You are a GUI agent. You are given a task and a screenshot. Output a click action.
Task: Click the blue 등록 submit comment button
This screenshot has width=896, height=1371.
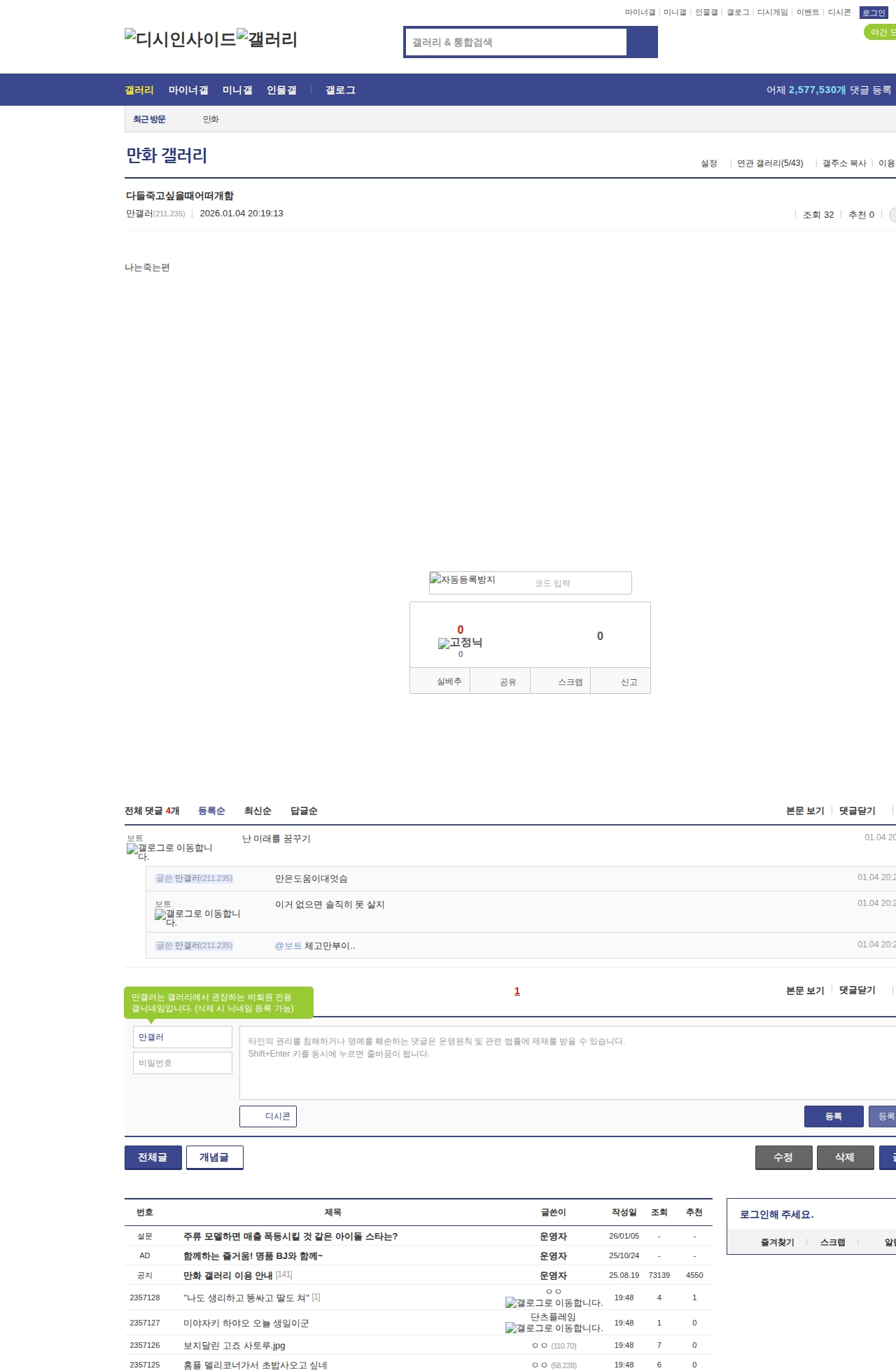(x=833, y=1116)
